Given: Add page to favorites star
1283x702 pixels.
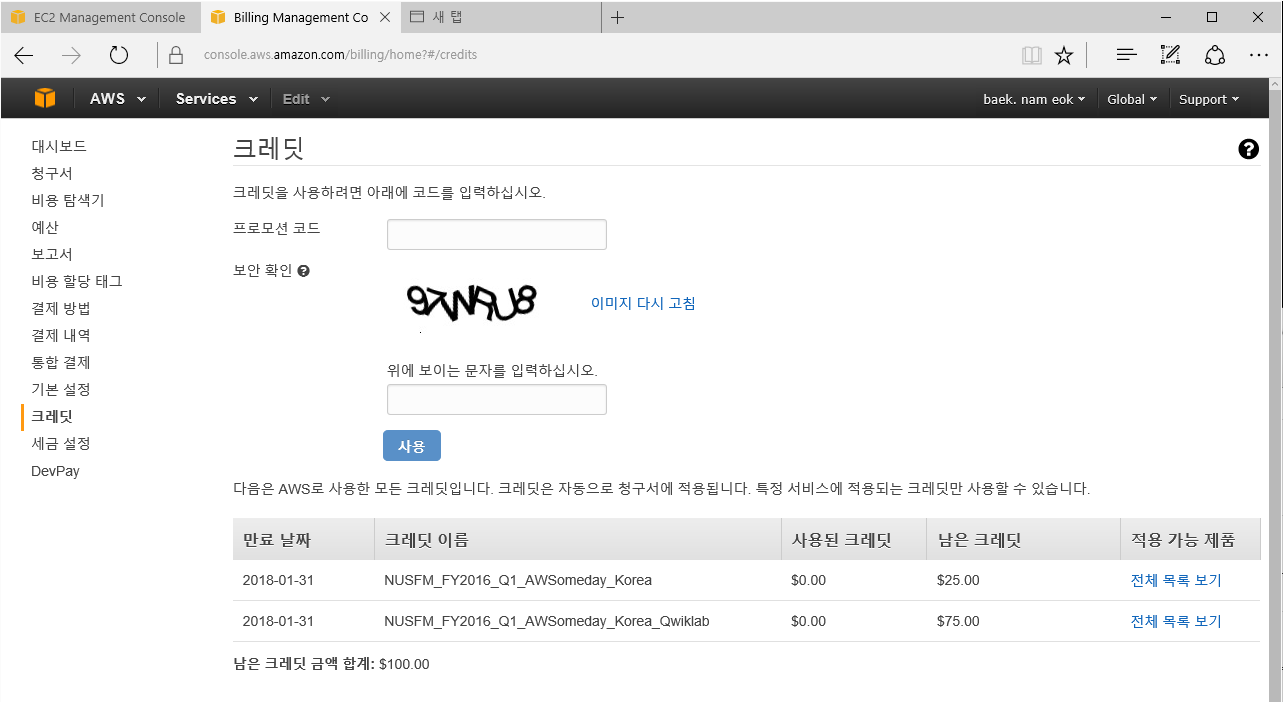Looking at the screenshot, I should [1064, 55].
